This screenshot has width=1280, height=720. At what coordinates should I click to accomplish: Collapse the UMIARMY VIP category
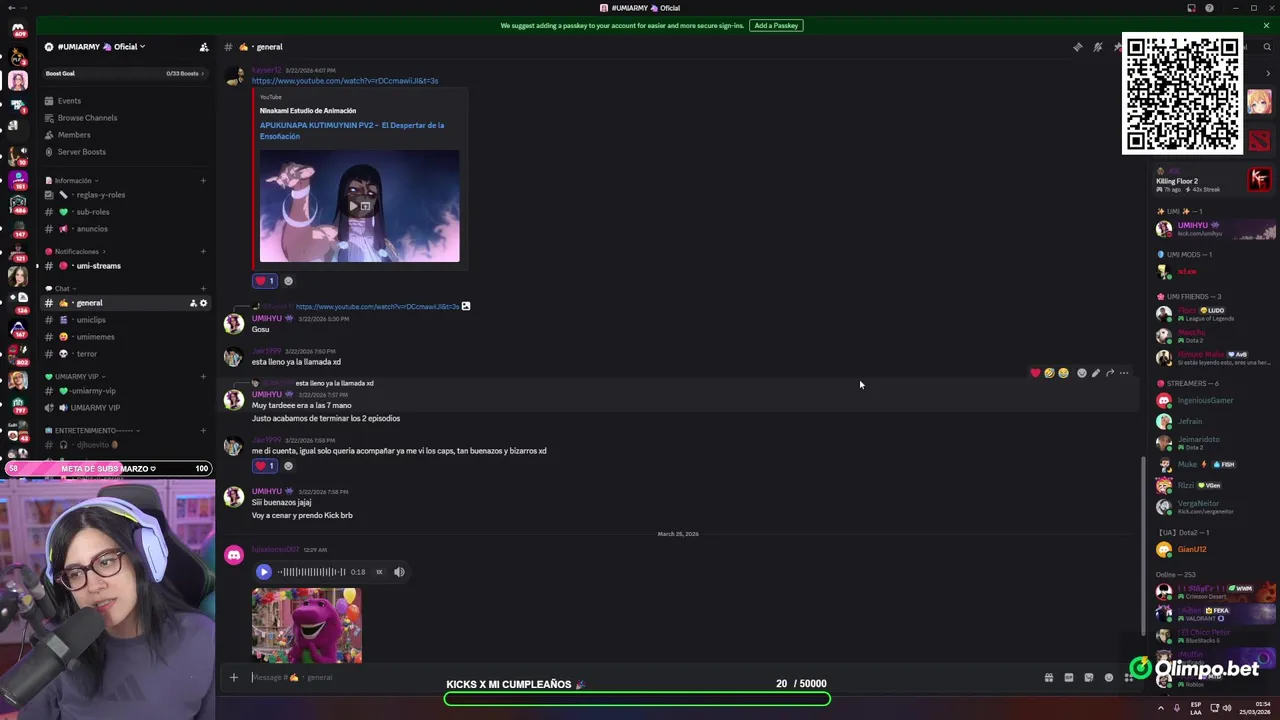[76, 377]
